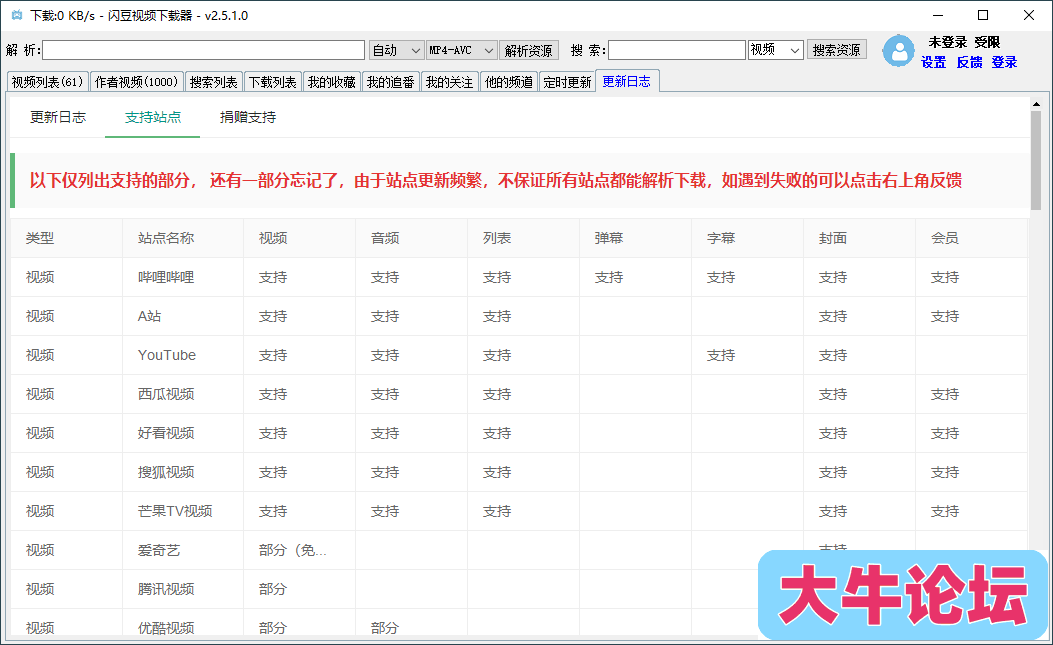
Task: Open the MP4-AVC format dropdown
Action: (x=461, y=50)
